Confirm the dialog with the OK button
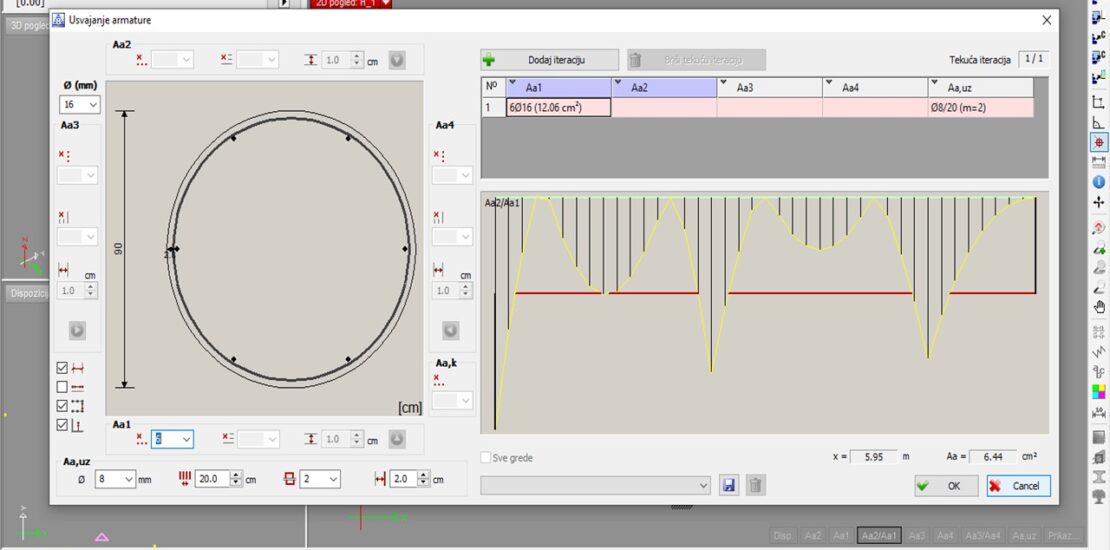This screenshot has width=1110, height=550. pos(944,486)
